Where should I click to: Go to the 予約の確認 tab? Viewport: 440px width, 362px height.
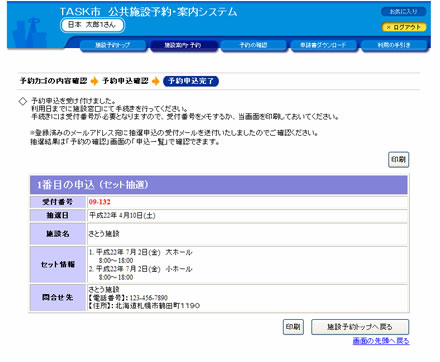[x=253, y=45]
